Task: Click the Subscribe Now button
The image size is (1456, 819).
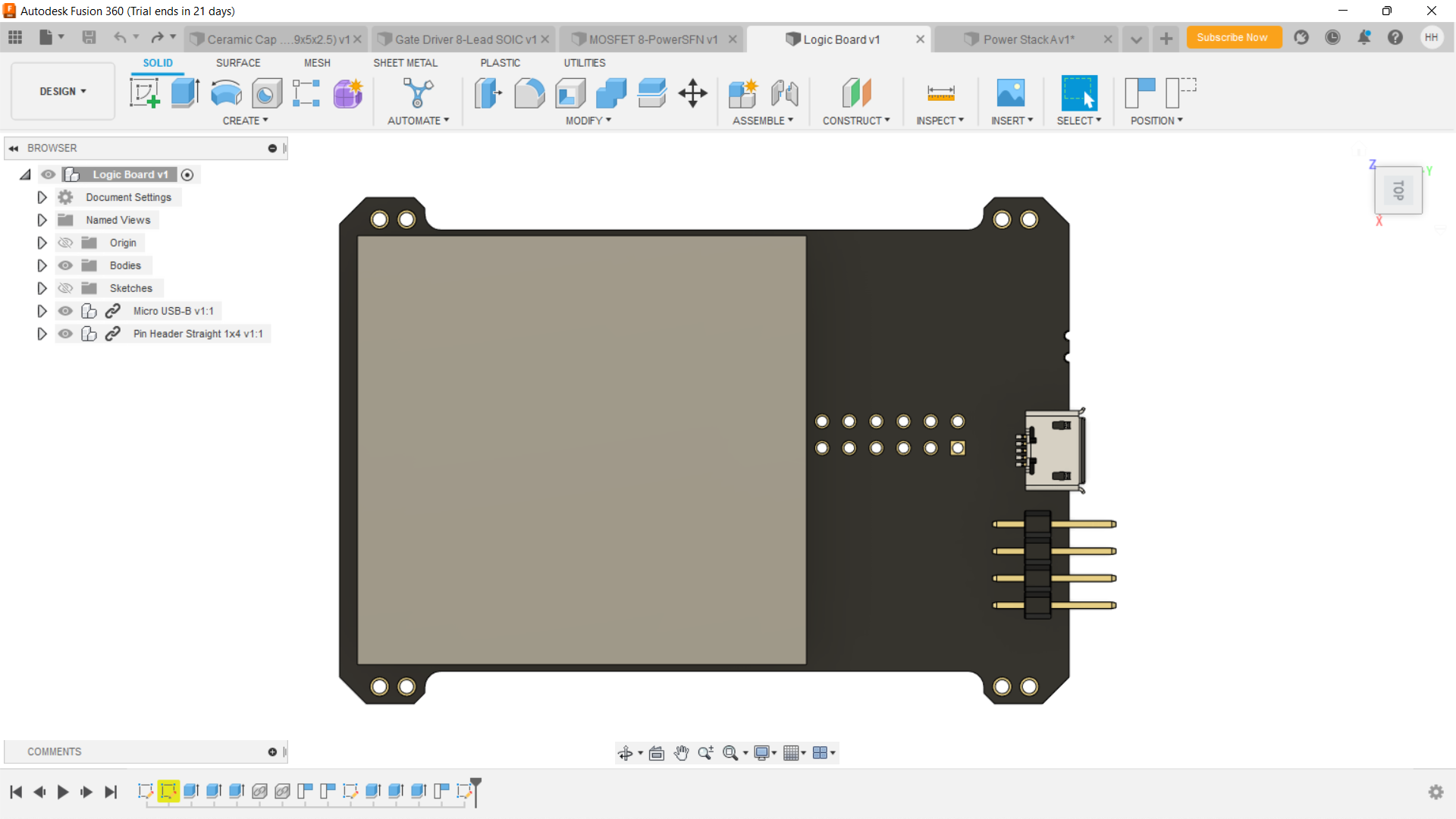Action: tap(1232, 37)
